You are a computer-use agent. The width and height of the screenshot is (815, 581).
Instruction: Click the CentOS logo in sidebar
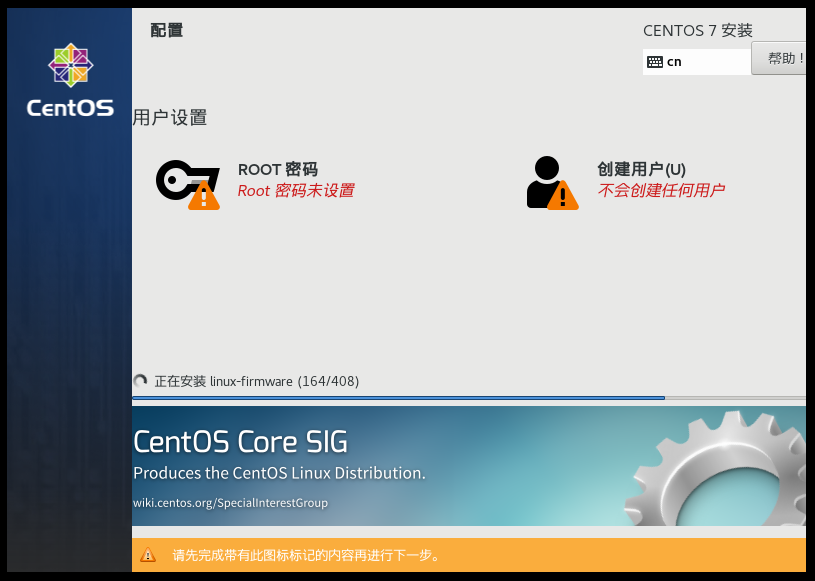click(x=70, y=80)
